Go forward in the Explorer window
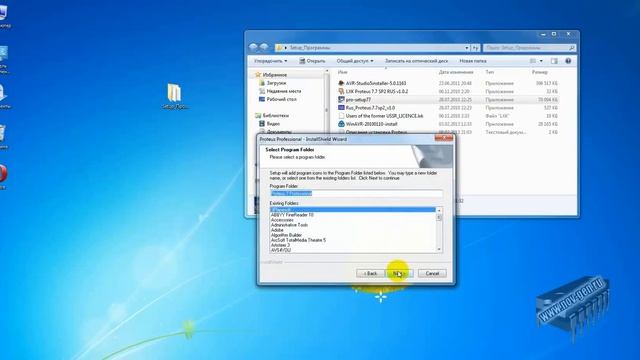Screen dimensions: 640x360 [x=264, y=48]
